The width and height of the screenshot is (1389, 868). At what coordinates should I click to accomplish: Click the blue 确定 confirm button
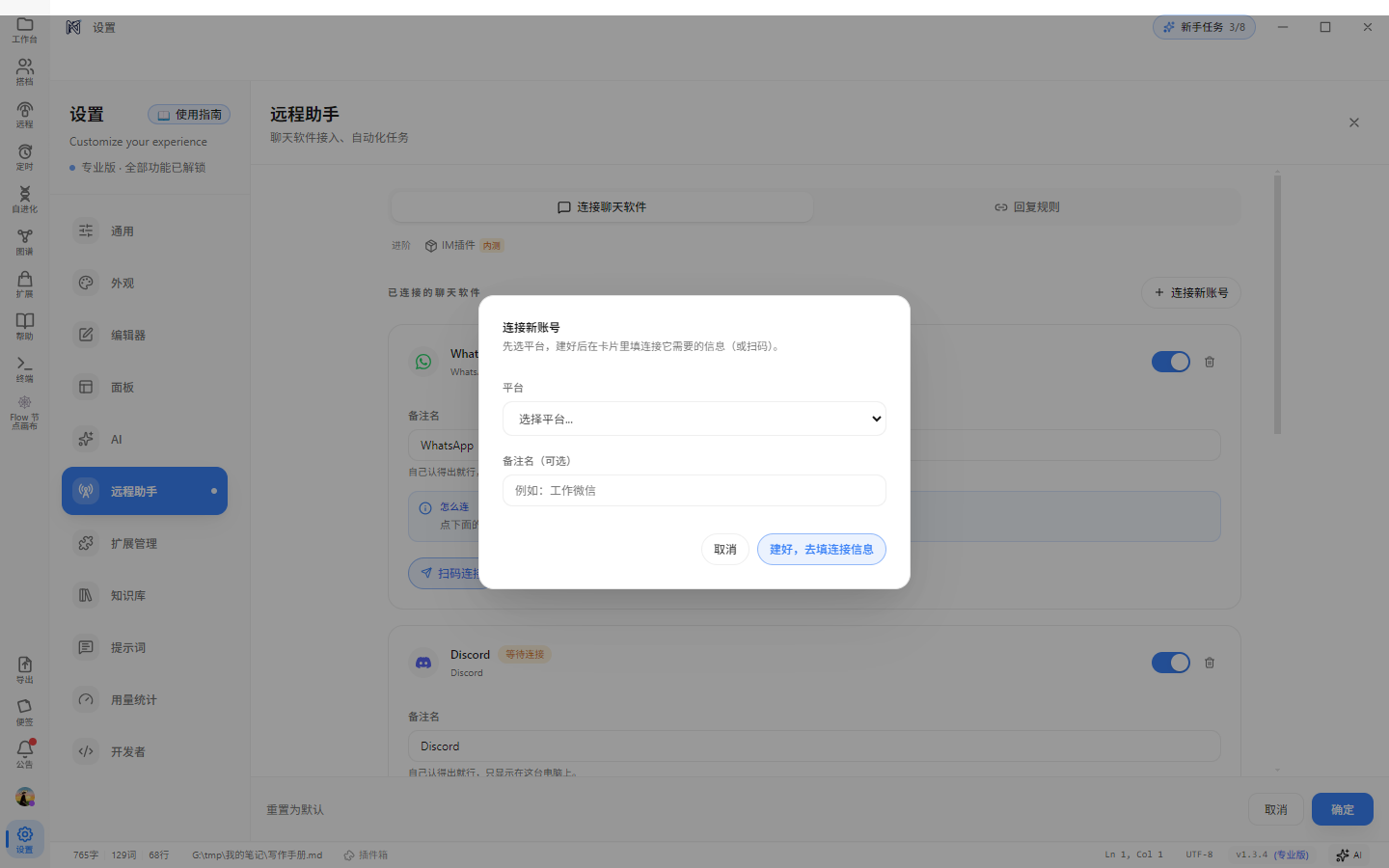[1343, 809]
